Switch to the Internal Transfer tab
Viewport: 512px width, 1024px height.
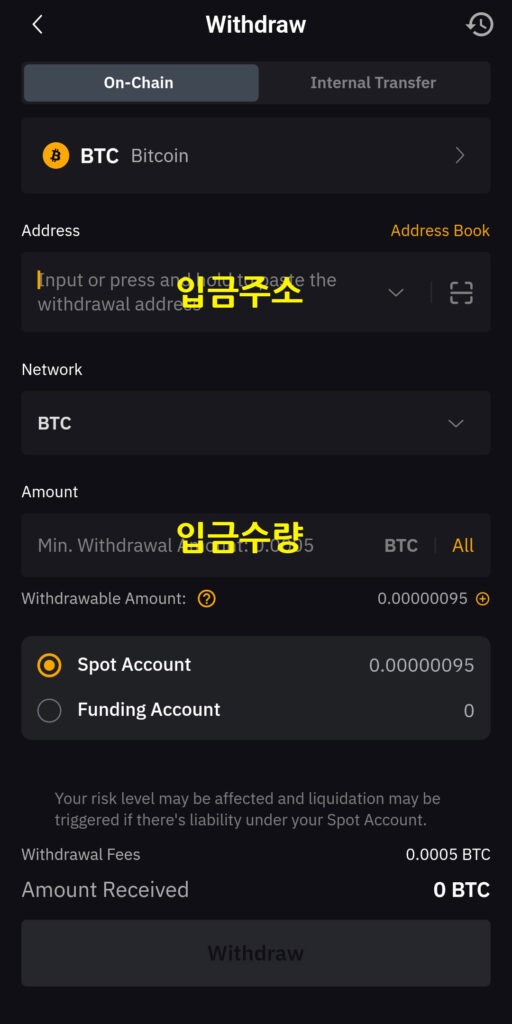point(373,83)
